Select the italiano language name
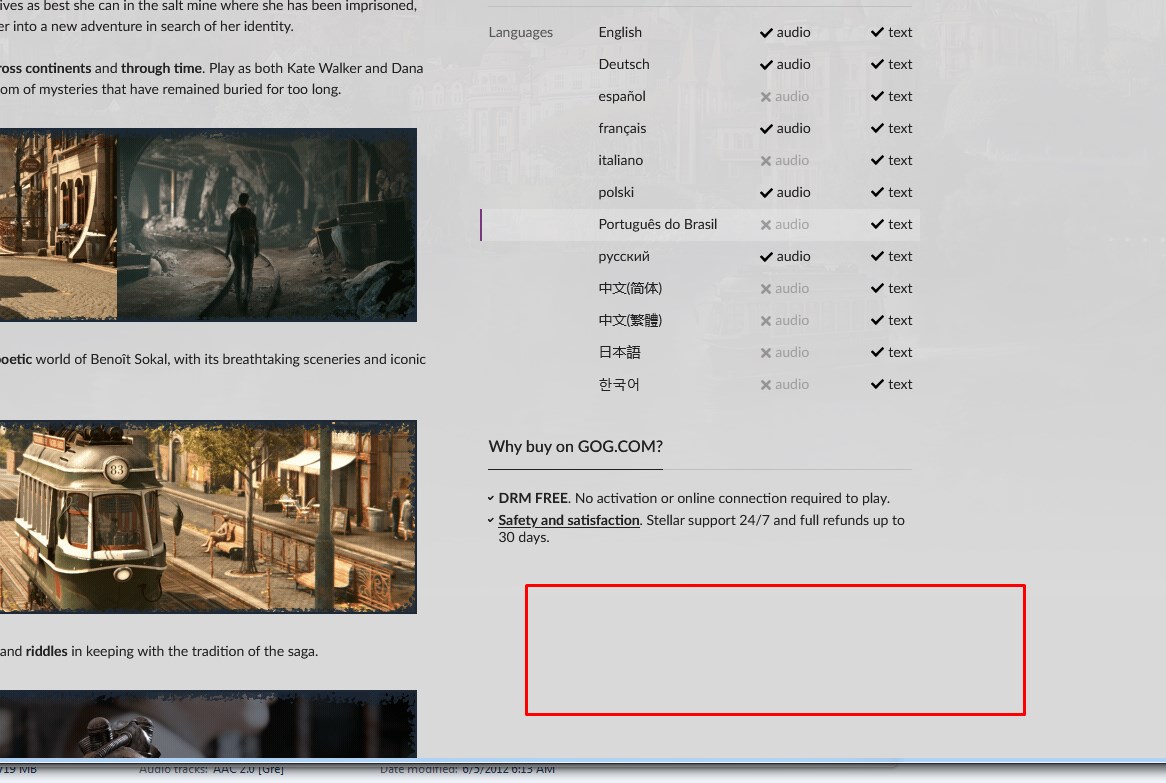 621,161
